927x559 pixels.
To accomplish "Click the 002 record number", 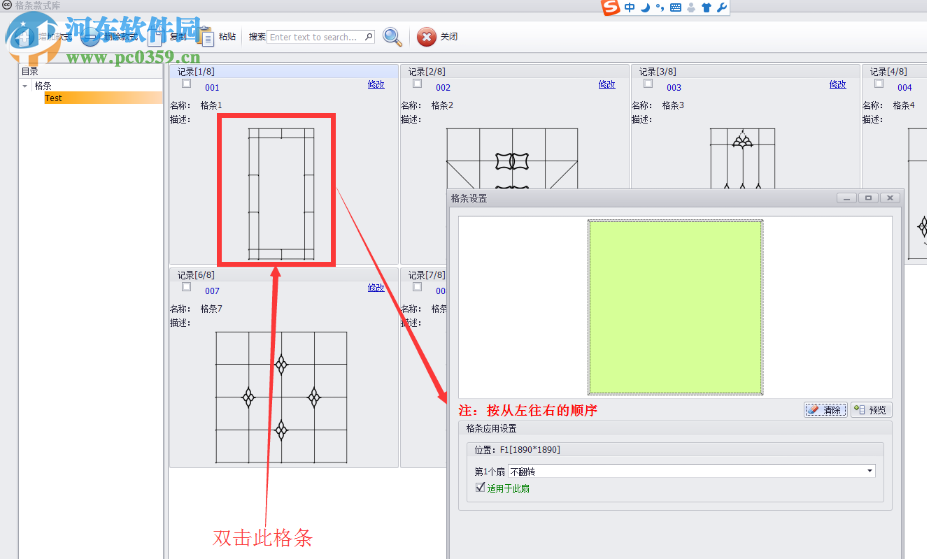I will [x=443, y=87].
